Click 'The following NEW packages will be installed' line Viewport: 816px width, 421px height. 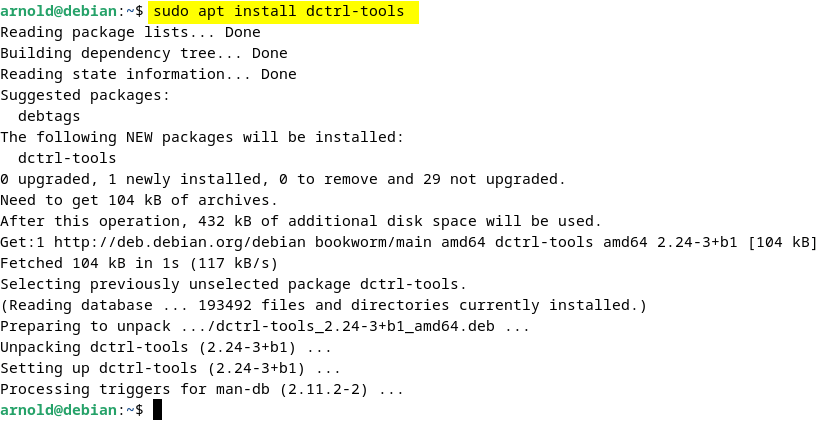(201, 137)
